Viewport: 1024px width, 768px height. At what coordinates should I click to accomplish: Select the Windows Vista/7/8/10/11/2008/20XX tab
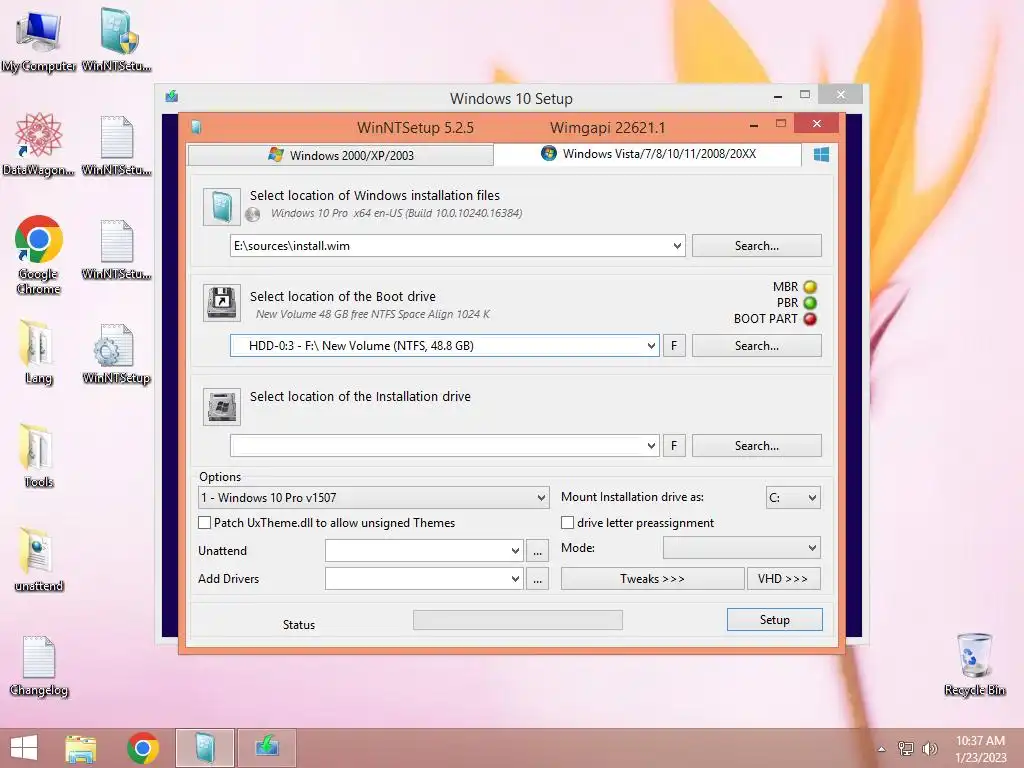point(648,154)
